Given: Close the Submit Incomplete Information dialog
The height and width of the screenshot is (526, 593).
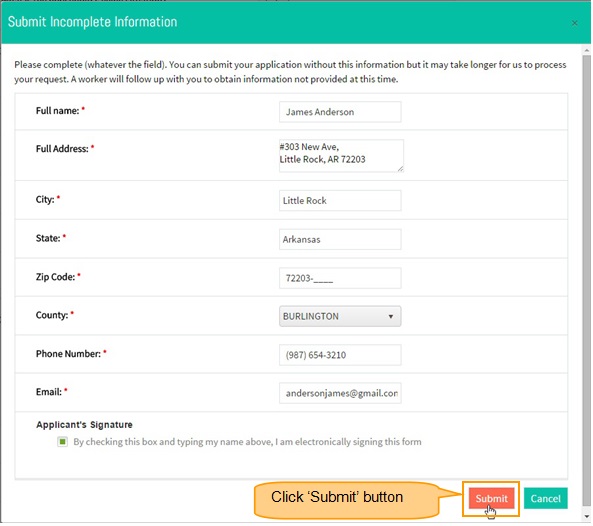Looking at the screenshot, I should [574, 23].
